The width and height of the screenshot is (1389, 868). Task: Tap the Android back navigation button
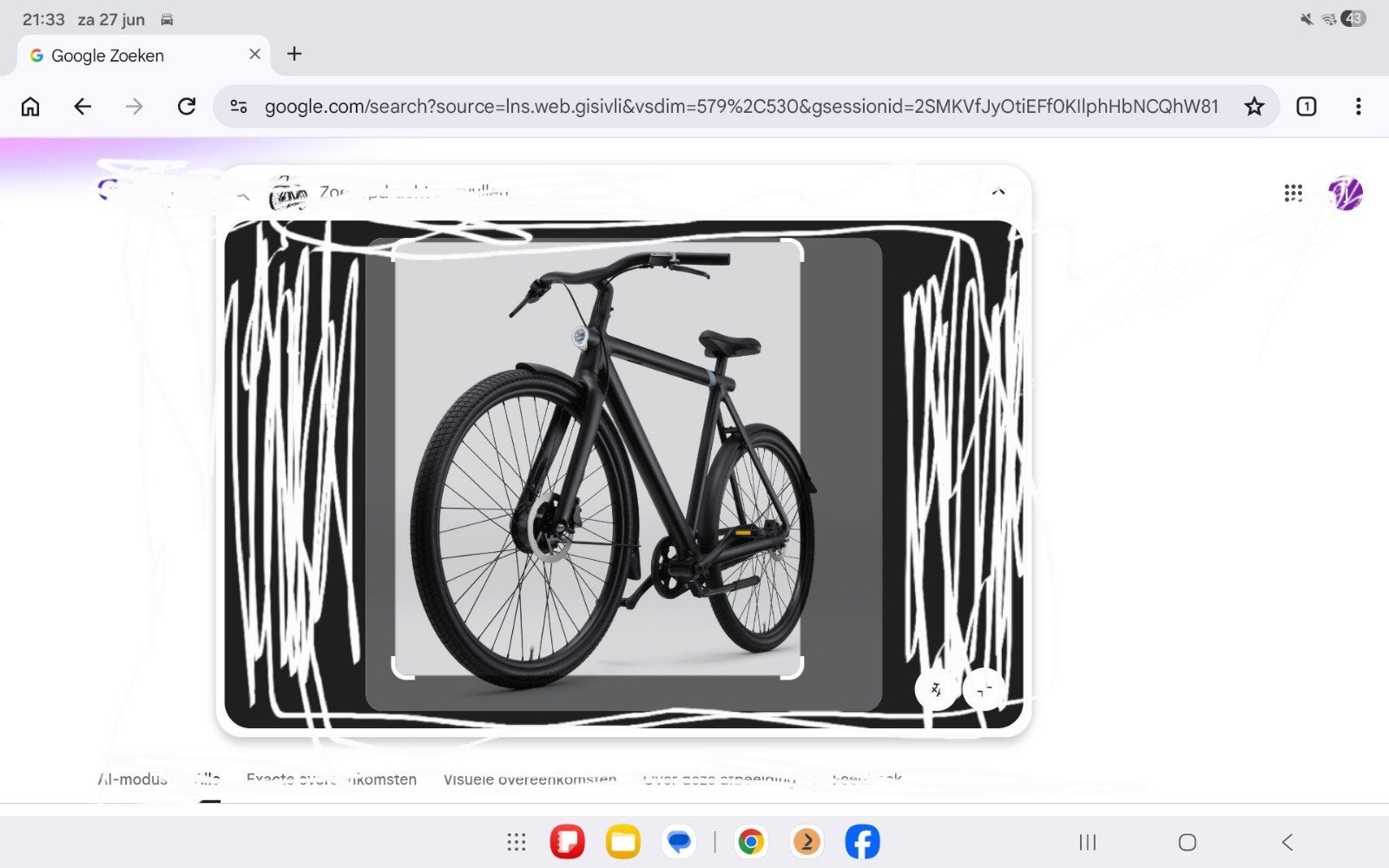(x=1287, y=842)
